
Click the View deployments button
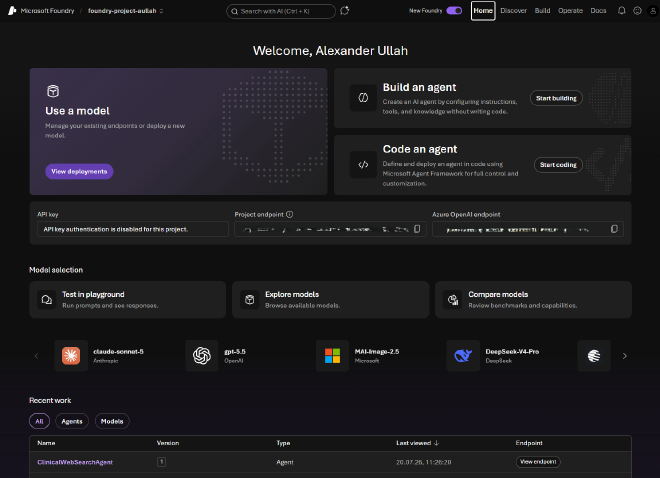click(79, 171)
